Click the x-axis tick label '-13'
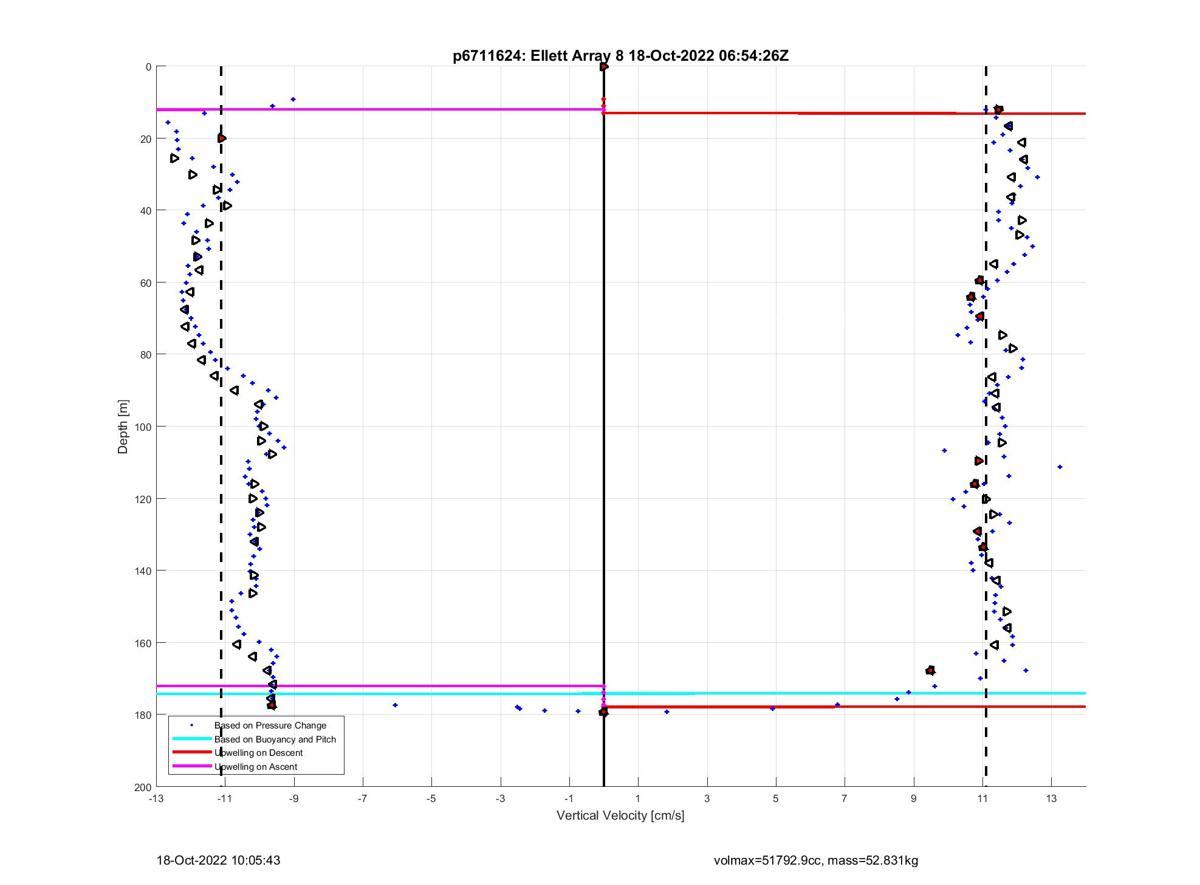Screen dimensions: 1200x885 [156, 799]
